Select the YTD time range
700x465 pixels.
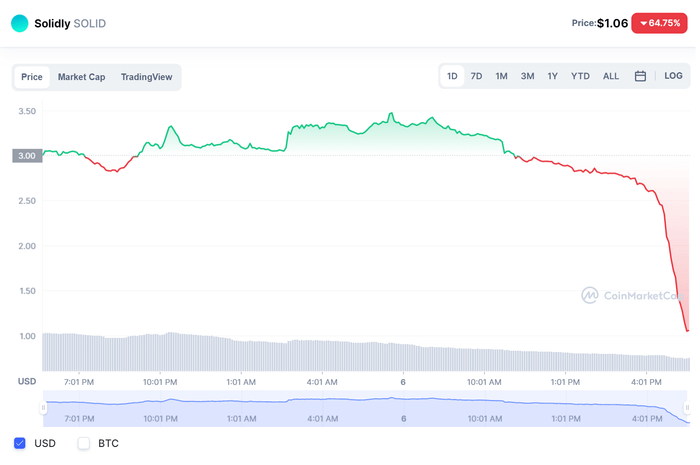(x=580, y=76)
